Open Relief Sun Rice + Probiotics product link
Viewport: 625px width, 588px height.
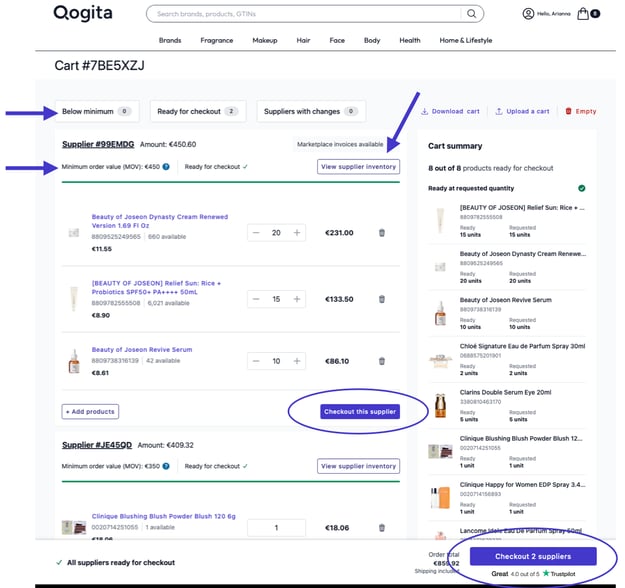coord(156,287)
